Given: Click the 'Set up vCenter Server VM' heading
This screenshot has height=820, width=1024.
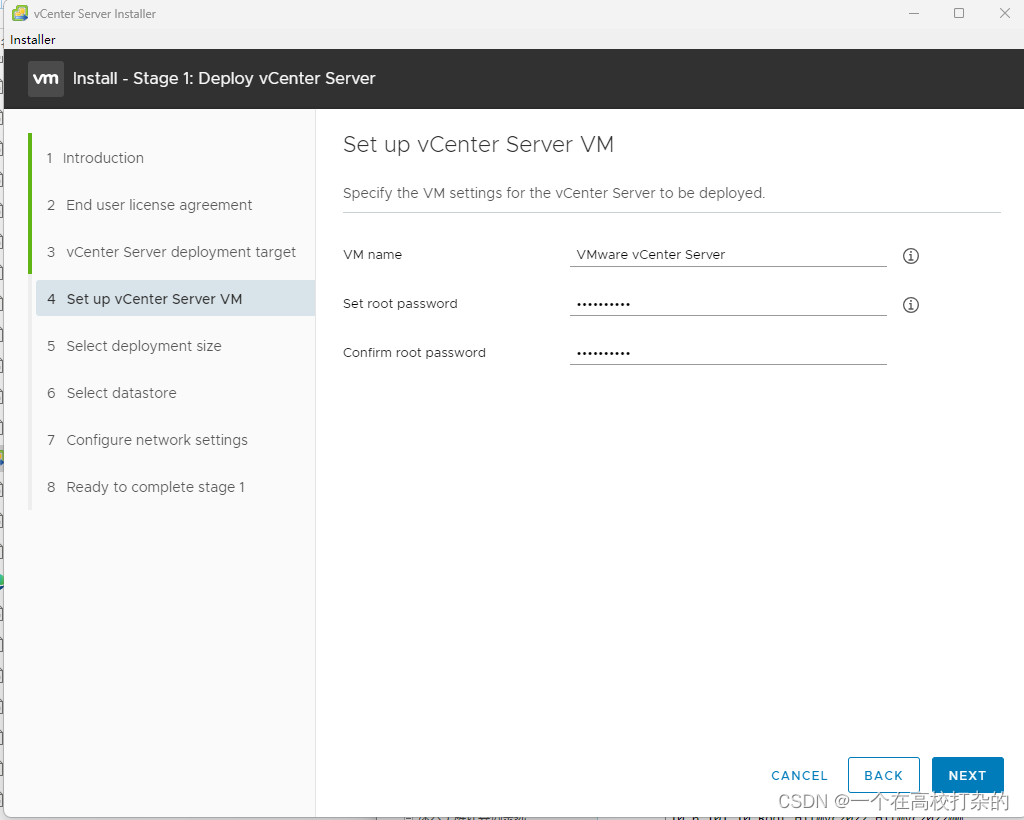Looking at the screenshot, I should (x=478, y=144).
